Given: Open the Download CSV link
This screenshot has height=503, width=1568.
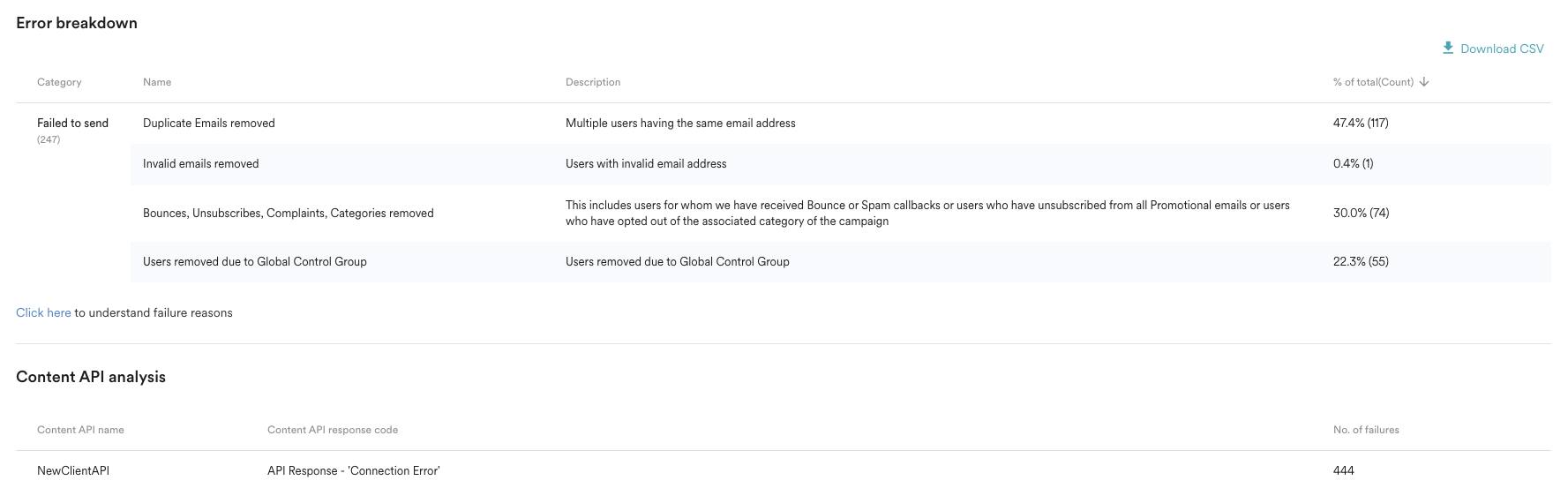Looking at the screenshot, I should [x=1501, y=49].
